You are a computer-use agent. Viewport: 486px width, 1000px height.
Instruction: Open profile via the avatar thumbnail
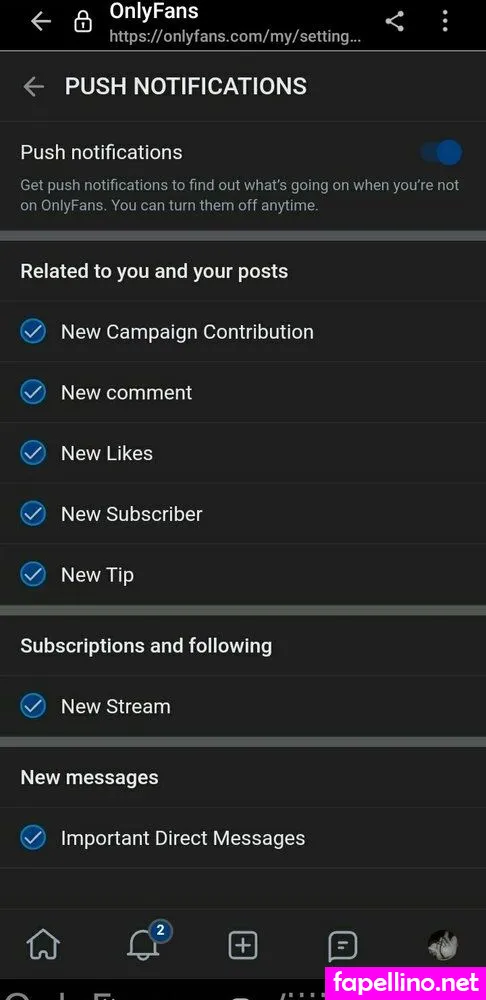(443, 945)
